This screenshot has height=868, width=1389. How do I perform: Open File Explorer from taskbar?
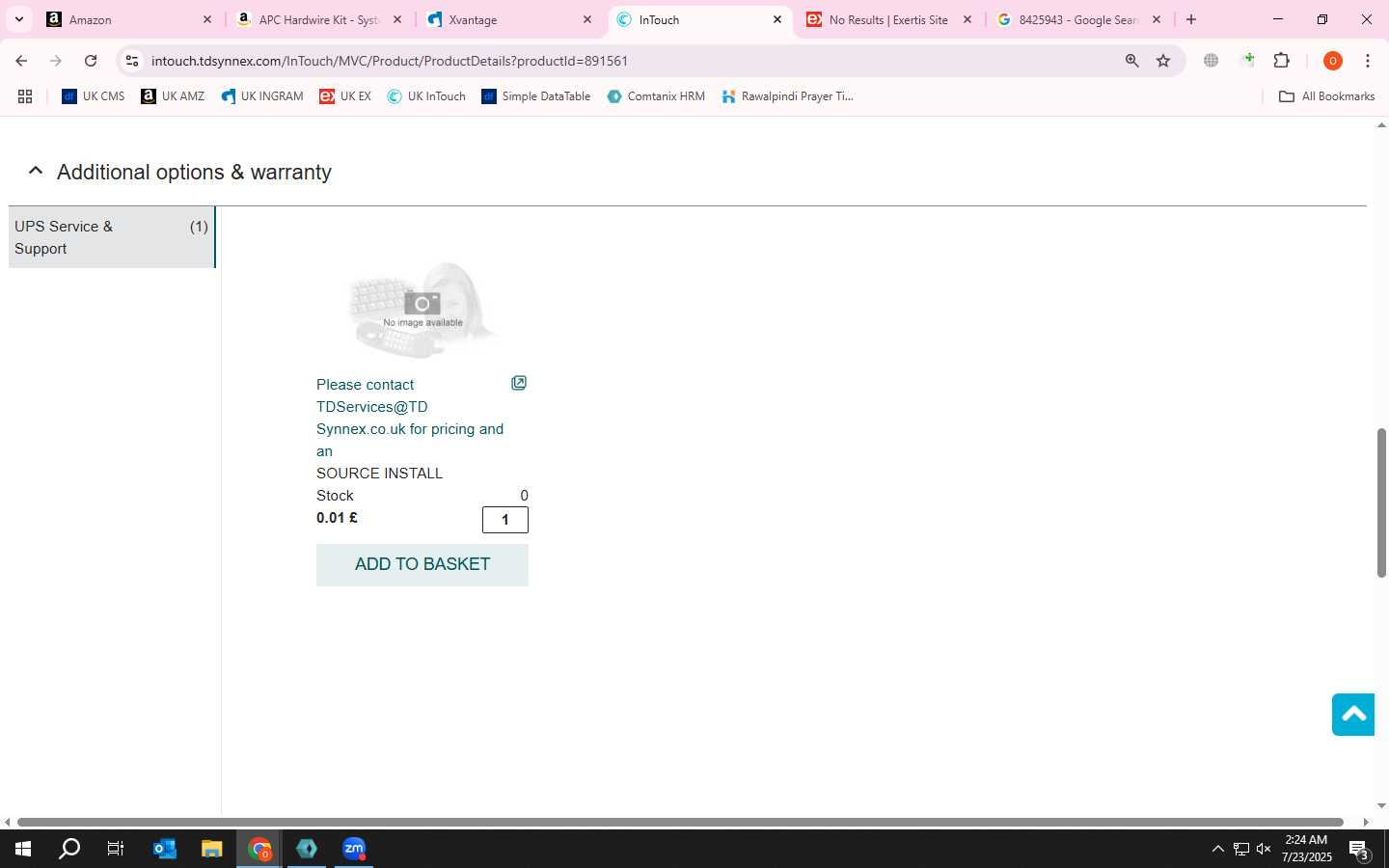(x=212, y=849)
